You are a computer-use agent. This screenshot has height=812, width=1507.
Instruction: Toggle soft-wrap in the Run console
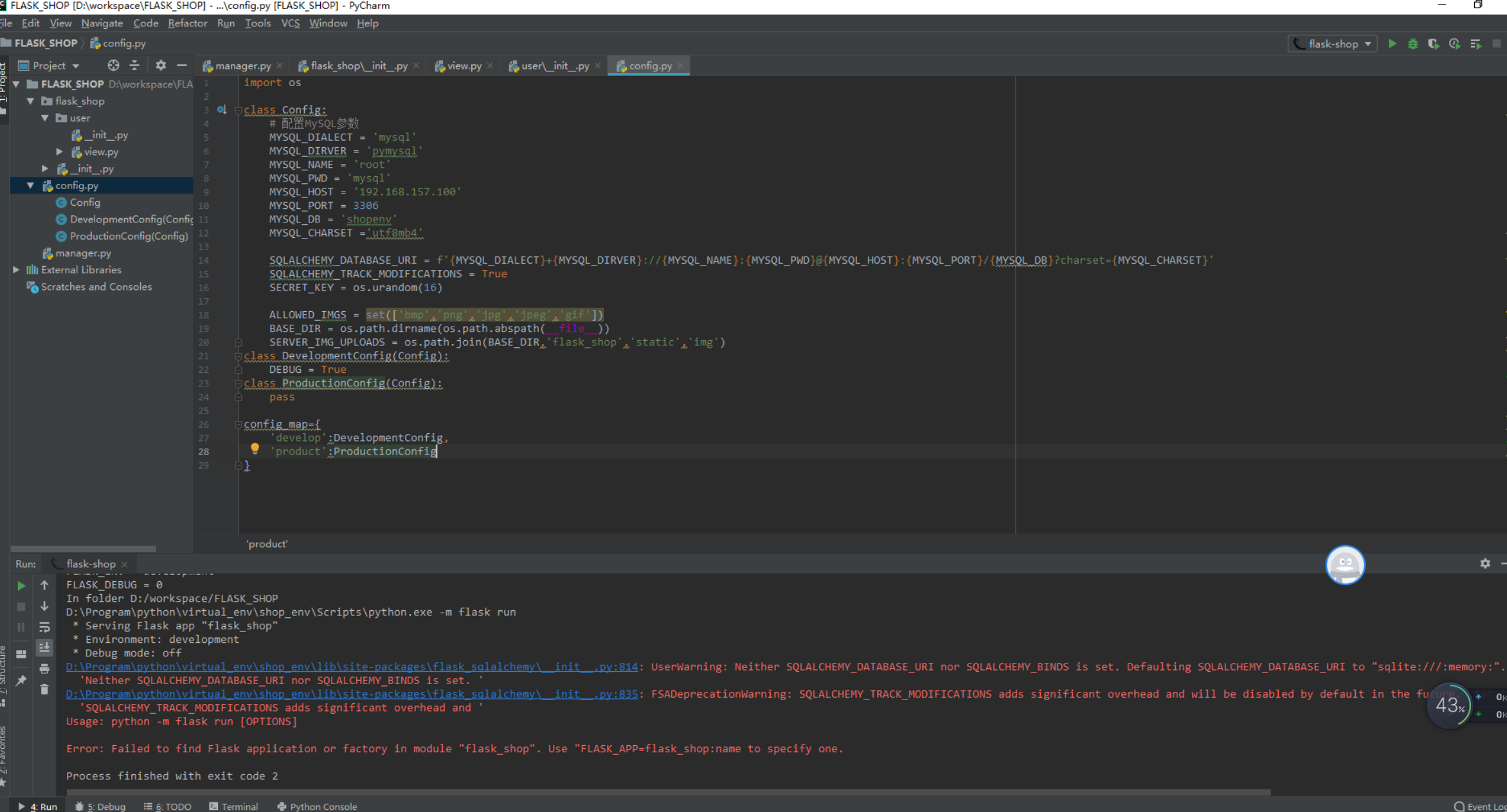tap(44, 627)
